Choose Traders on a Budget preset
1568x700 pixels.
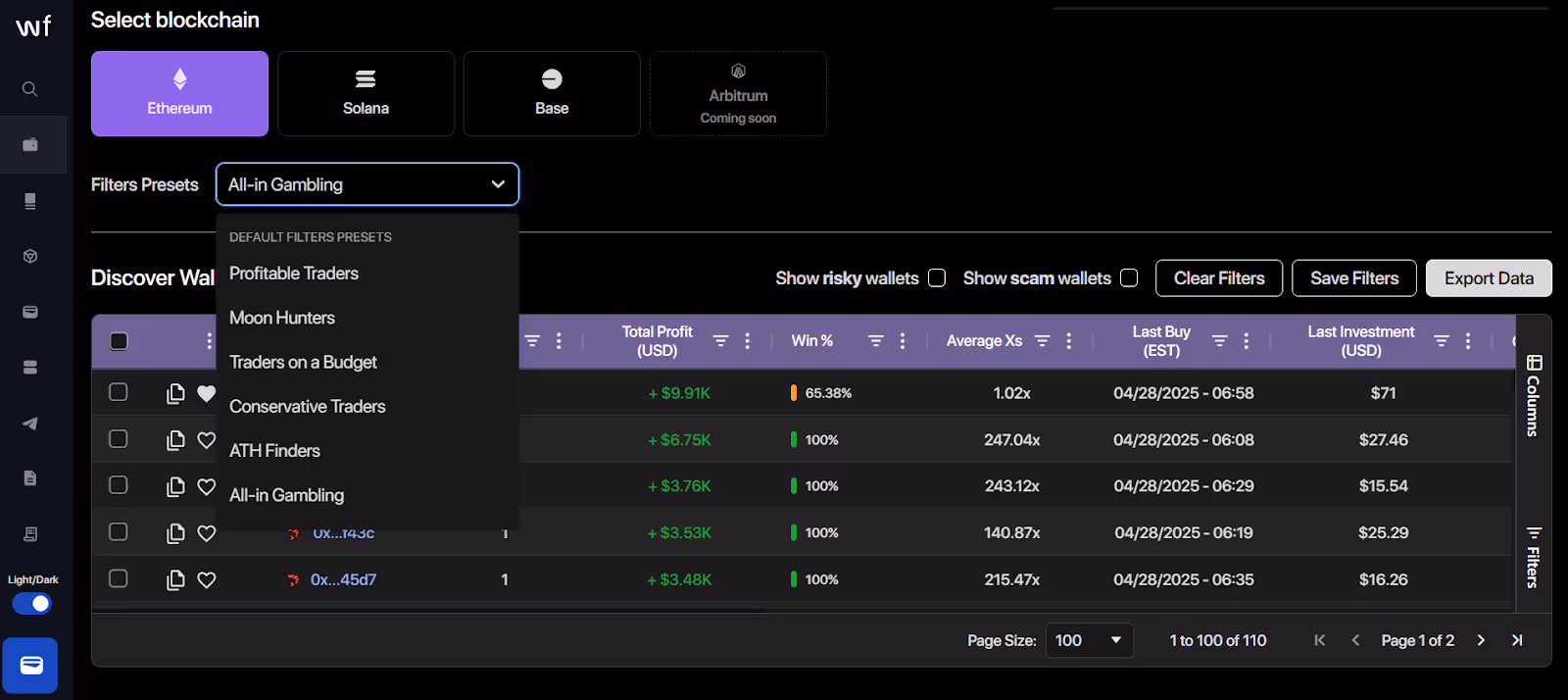[x=367, y=362]
